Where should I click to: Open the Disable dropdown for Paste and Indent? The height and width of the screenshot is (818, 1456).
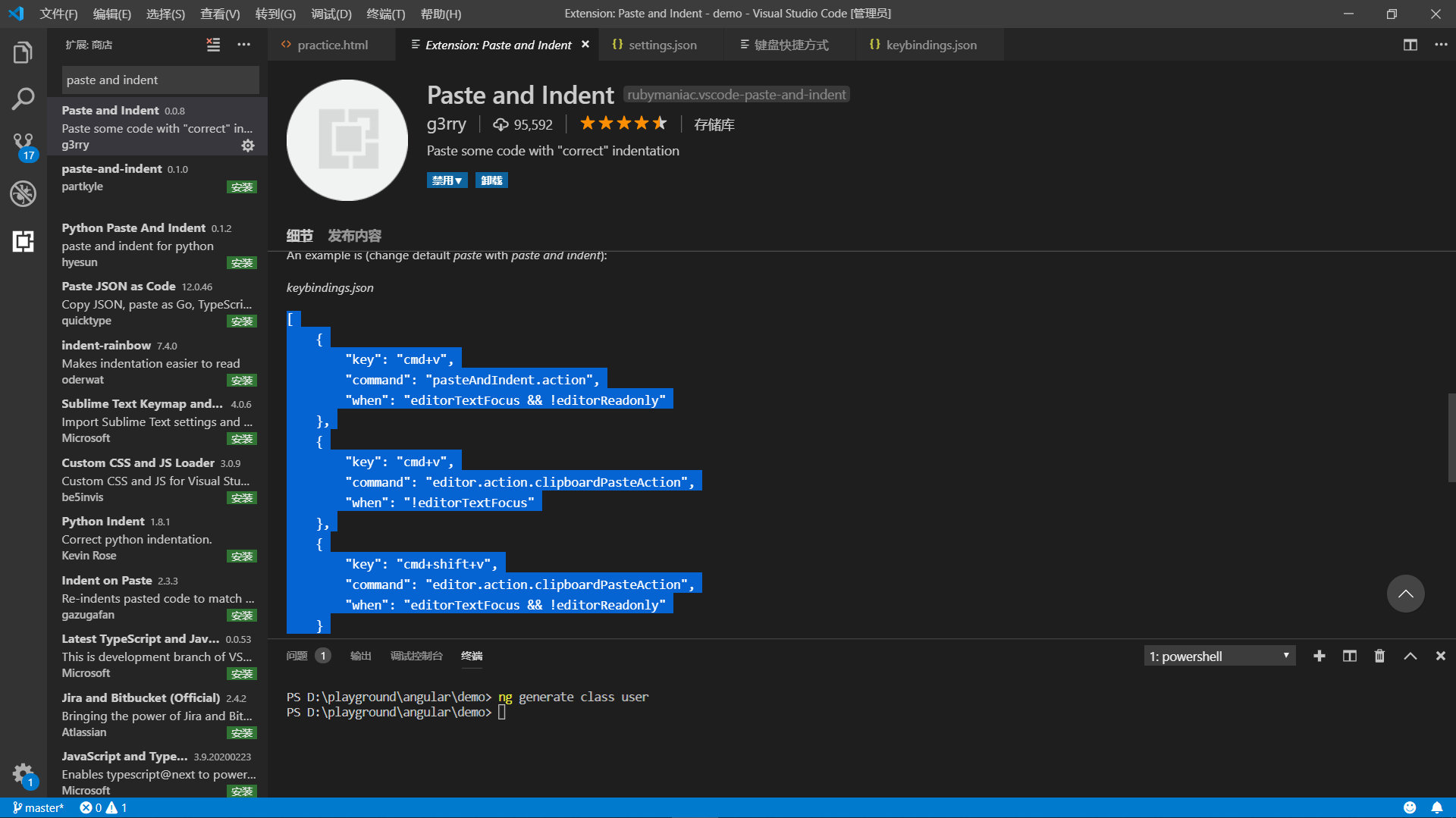447,180
